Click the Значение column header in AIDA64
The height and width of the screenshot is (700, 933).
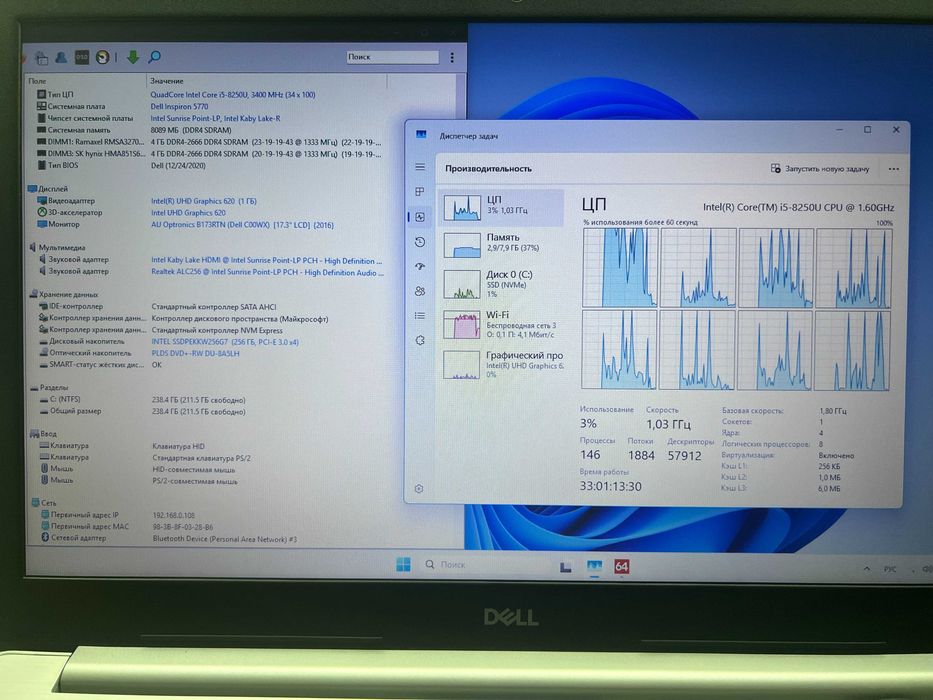coord(167,81)
